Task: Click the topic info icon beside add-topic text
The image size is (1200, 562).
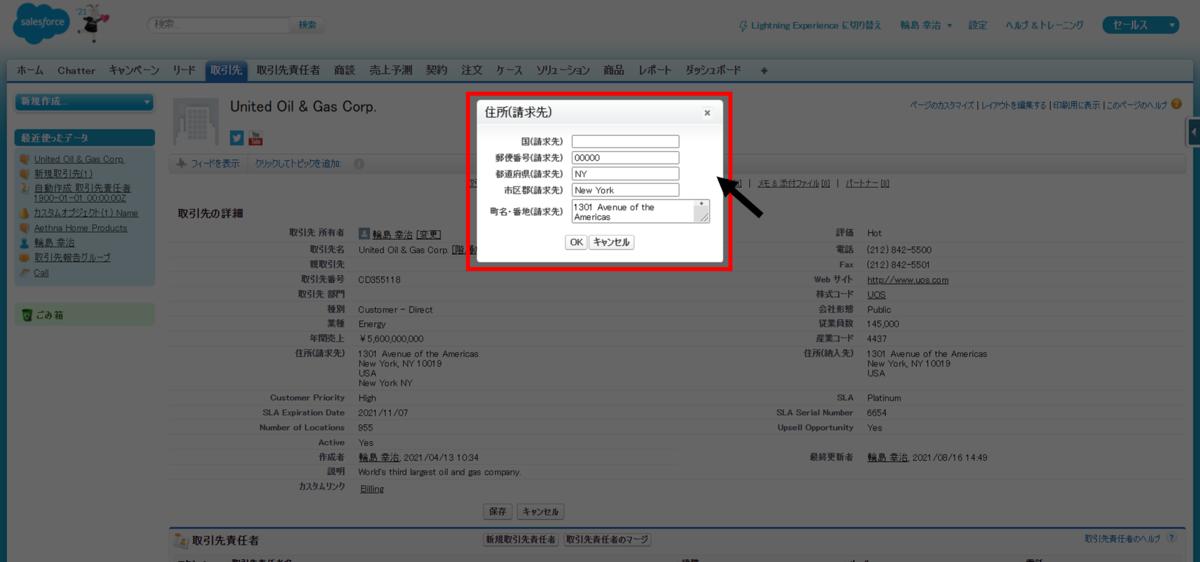Action: (359, 163)
